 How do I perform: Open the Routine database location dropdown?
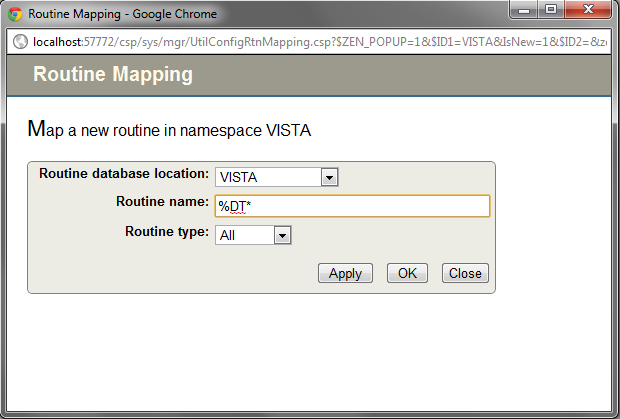tap(277, 177)
